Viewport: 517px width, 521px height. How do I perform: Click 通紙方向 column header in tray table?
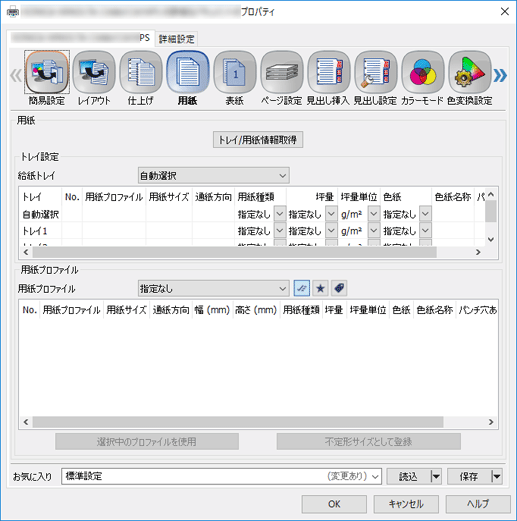click(x=213, y=197)
